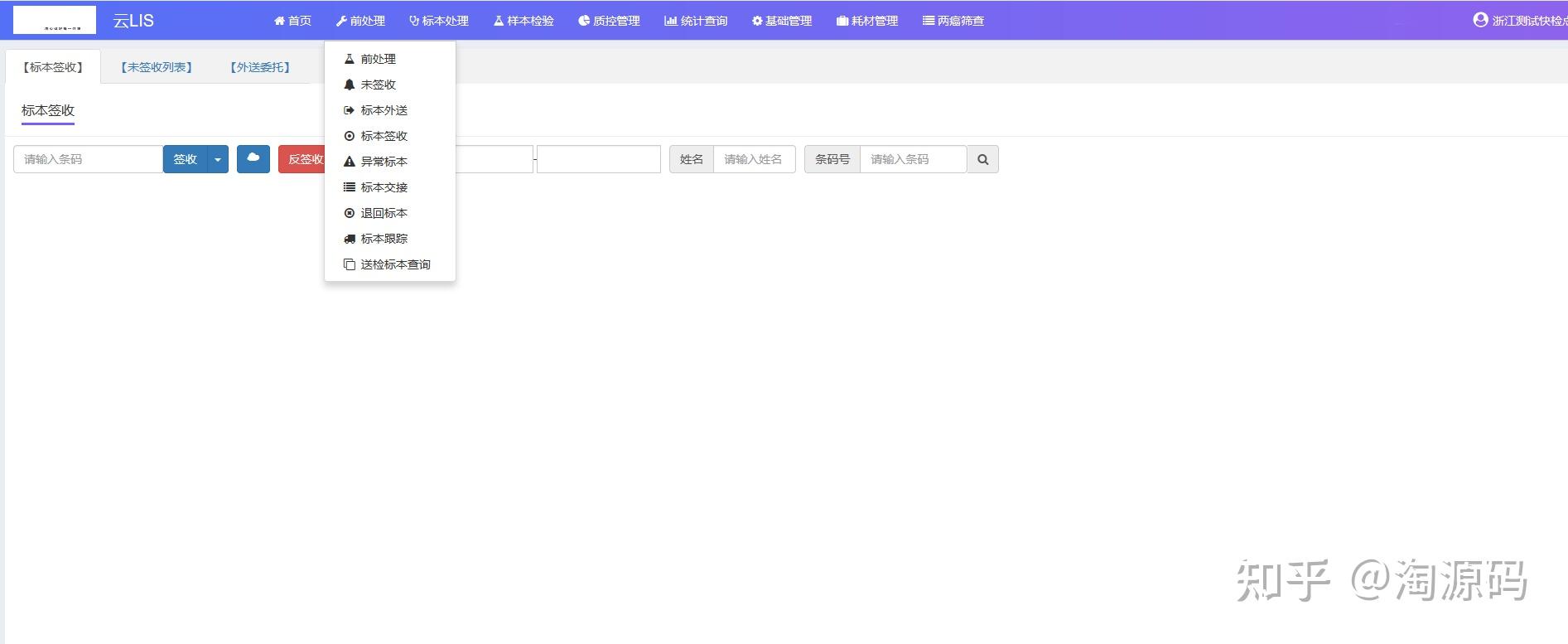This screenshot has width=1568, height=644.
Task: Click the 标本签收 section heading
Action: click(48, 110)
